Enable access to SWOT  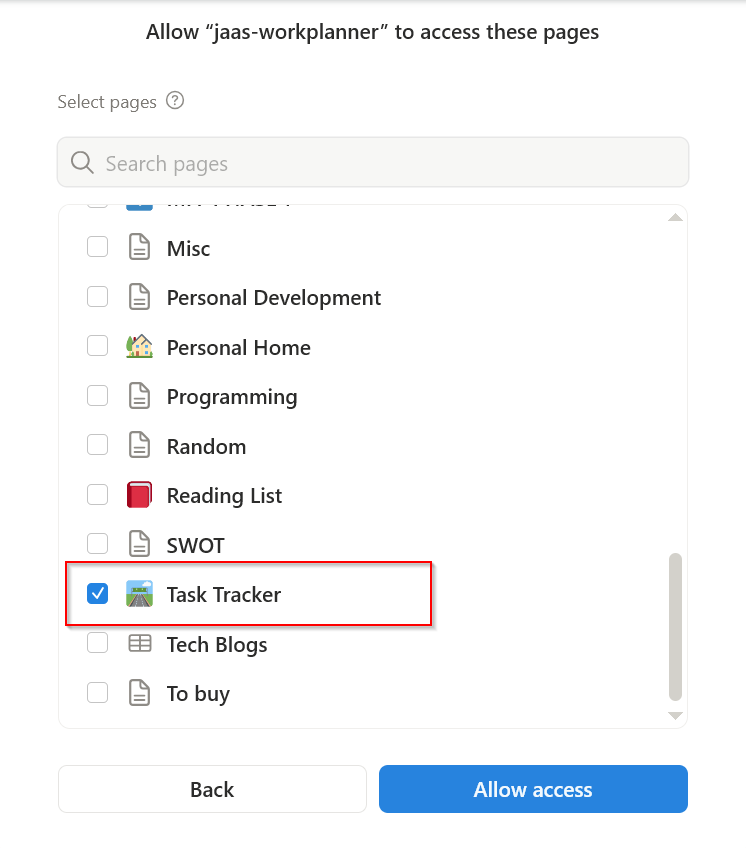tap(97, 544)
